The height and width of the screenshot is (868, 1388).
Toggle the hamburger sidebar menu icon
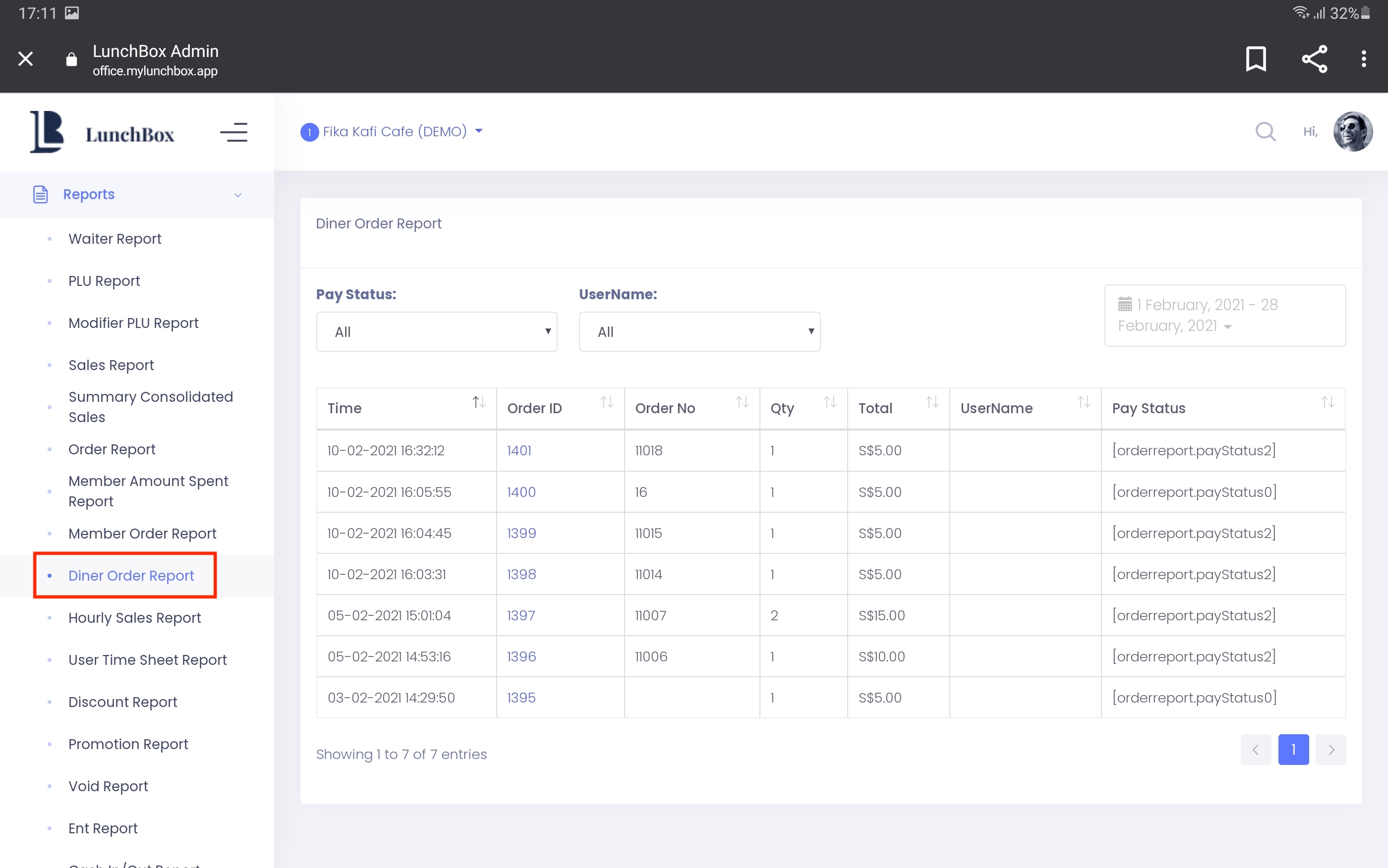(233, 132)
